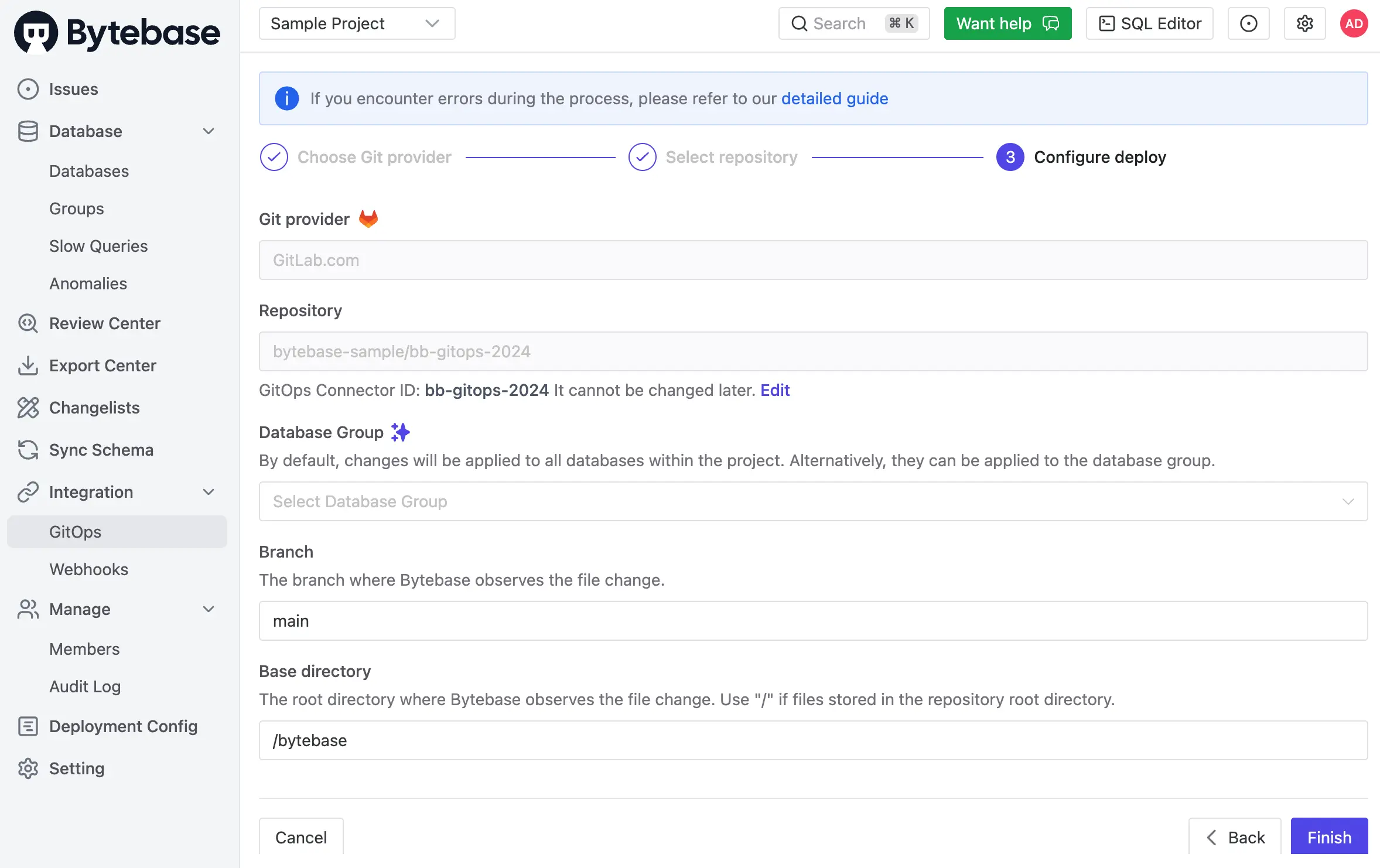Click the Cancel button
This screenshot has width=1380, height=868.
pos(301,837)
